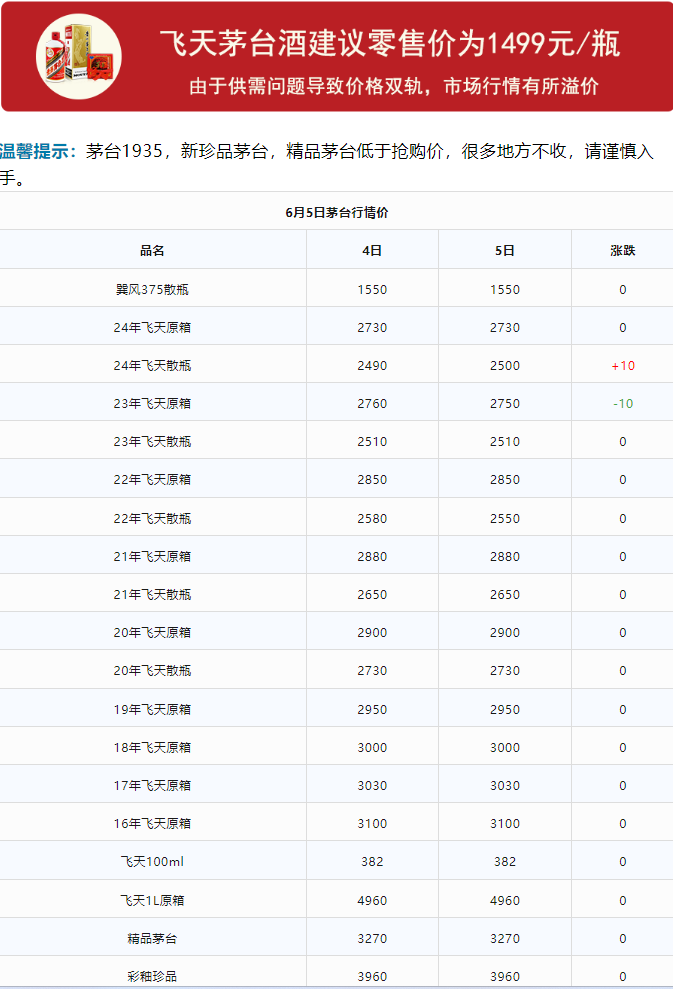Click the 5日 column header
The width and height of the screenshot is (673, 989).
(505, 250)
